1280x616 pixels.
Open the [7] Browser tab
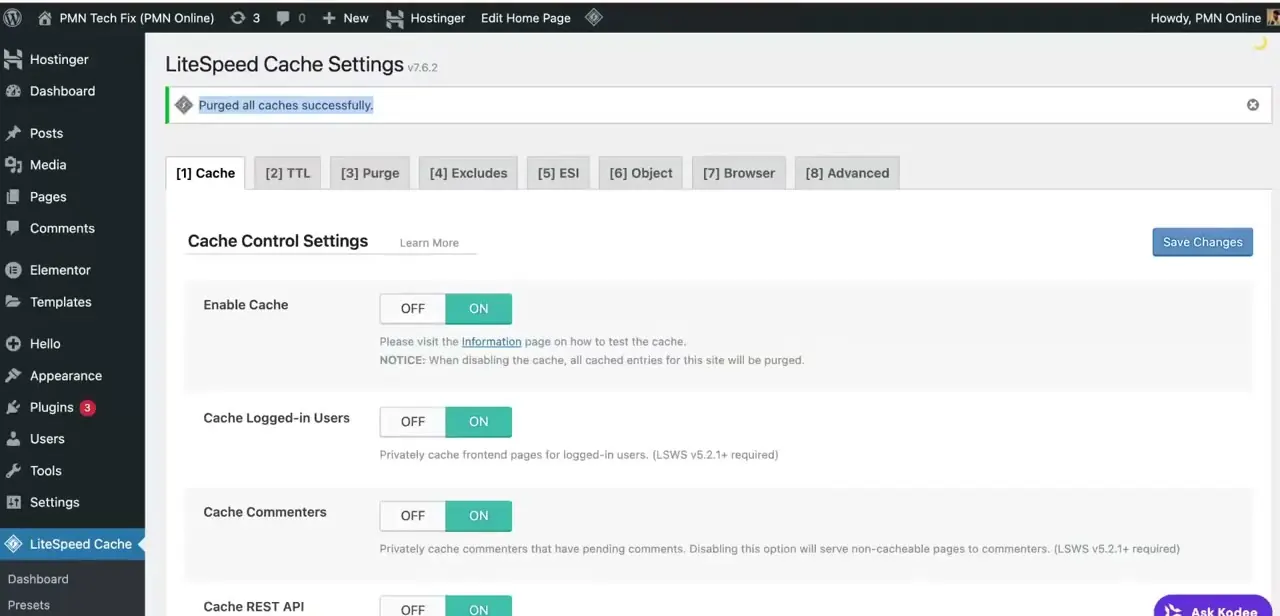click(739, 173)
